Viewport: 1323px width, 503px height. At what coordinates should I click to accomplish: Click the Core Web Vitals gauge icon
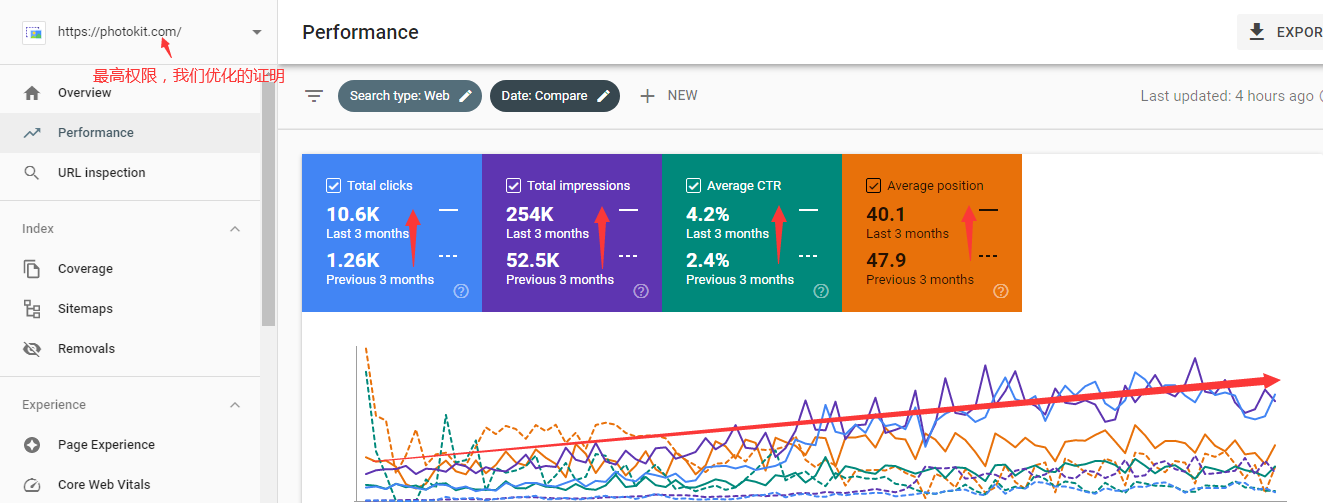pos(32,485)
